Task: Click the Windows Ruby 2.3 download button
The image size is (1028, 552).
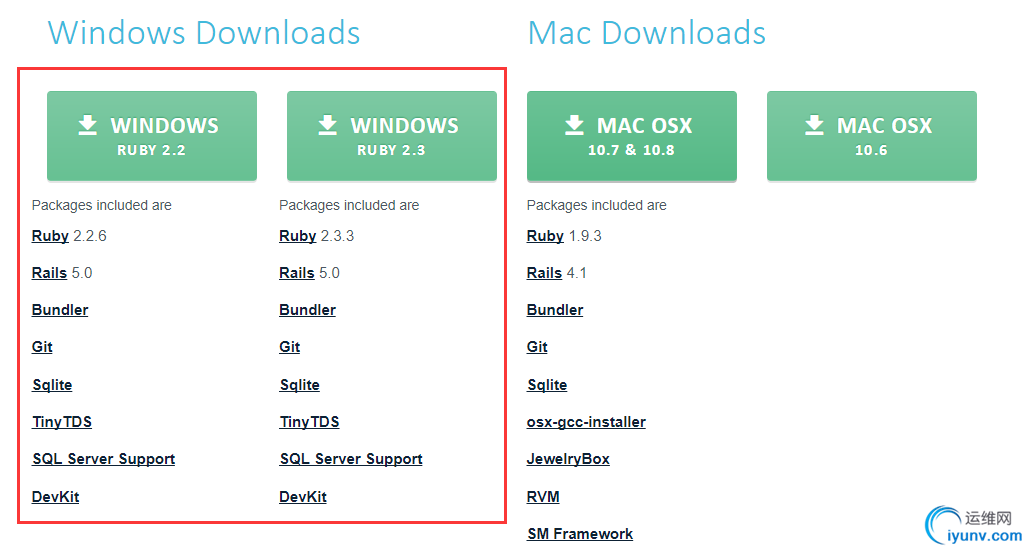Action: pyautogui.click(x=391, y=136)
